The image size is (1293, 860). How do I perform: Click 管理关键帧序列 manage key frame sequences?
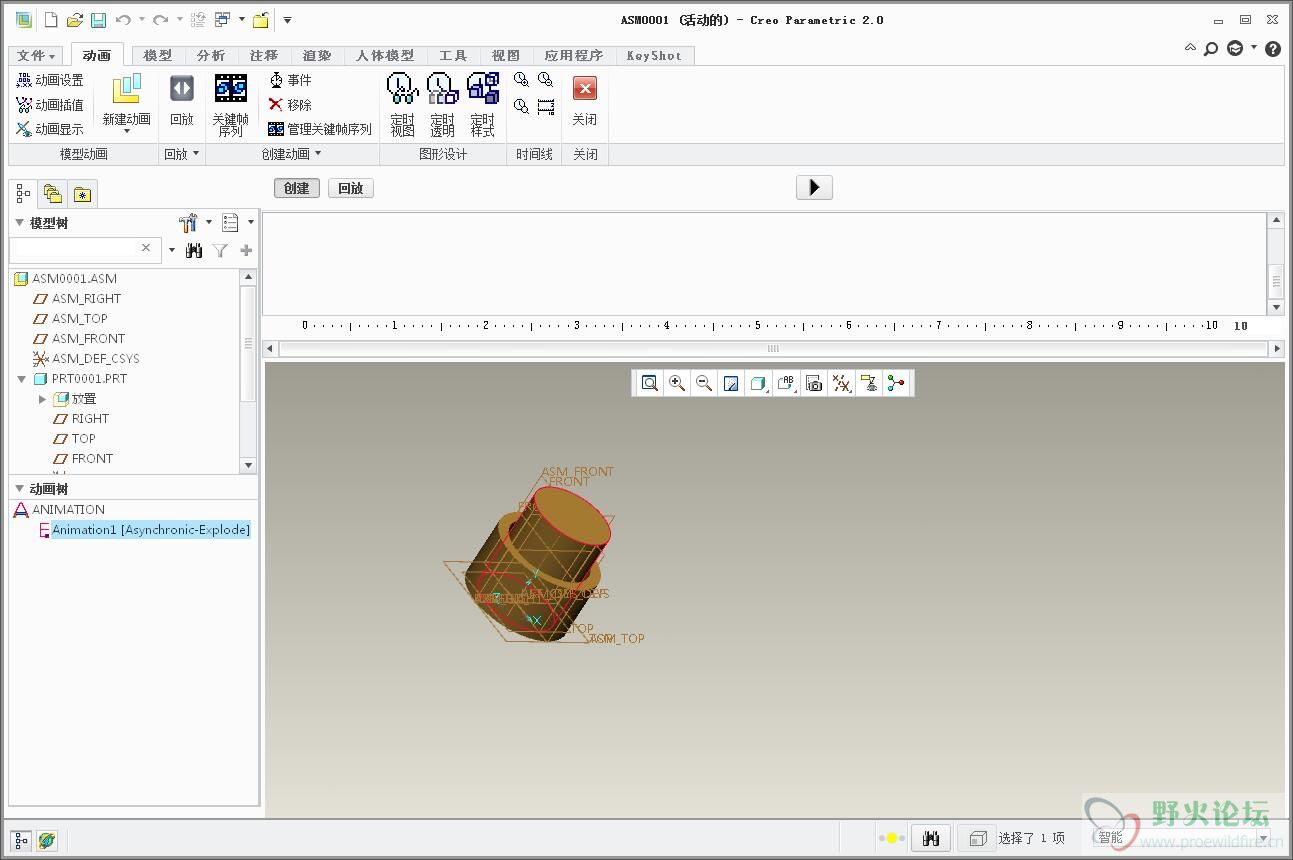click(x=320, y=129)
